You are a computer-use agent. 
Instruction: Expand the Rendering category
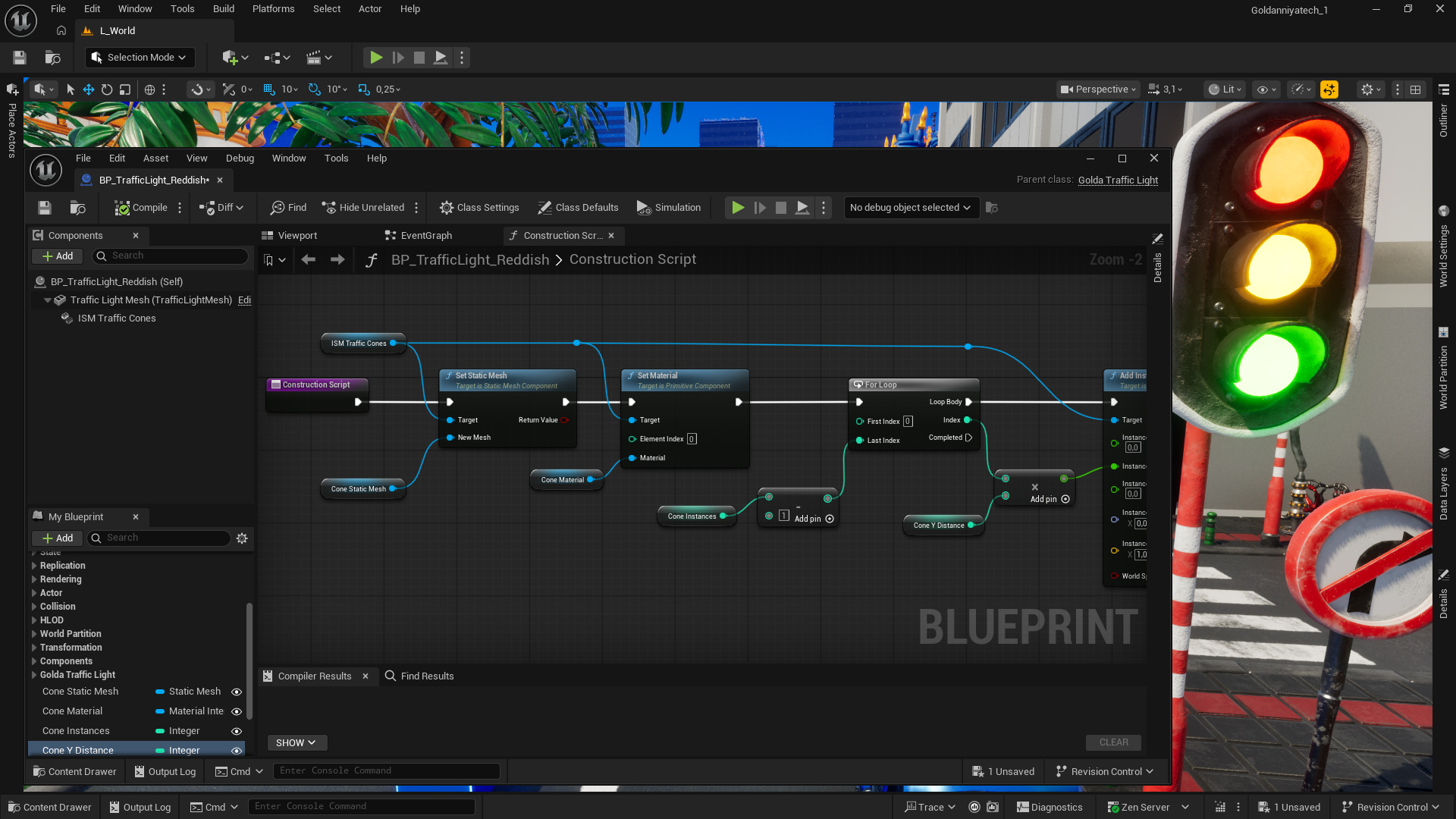click(34, 579)
